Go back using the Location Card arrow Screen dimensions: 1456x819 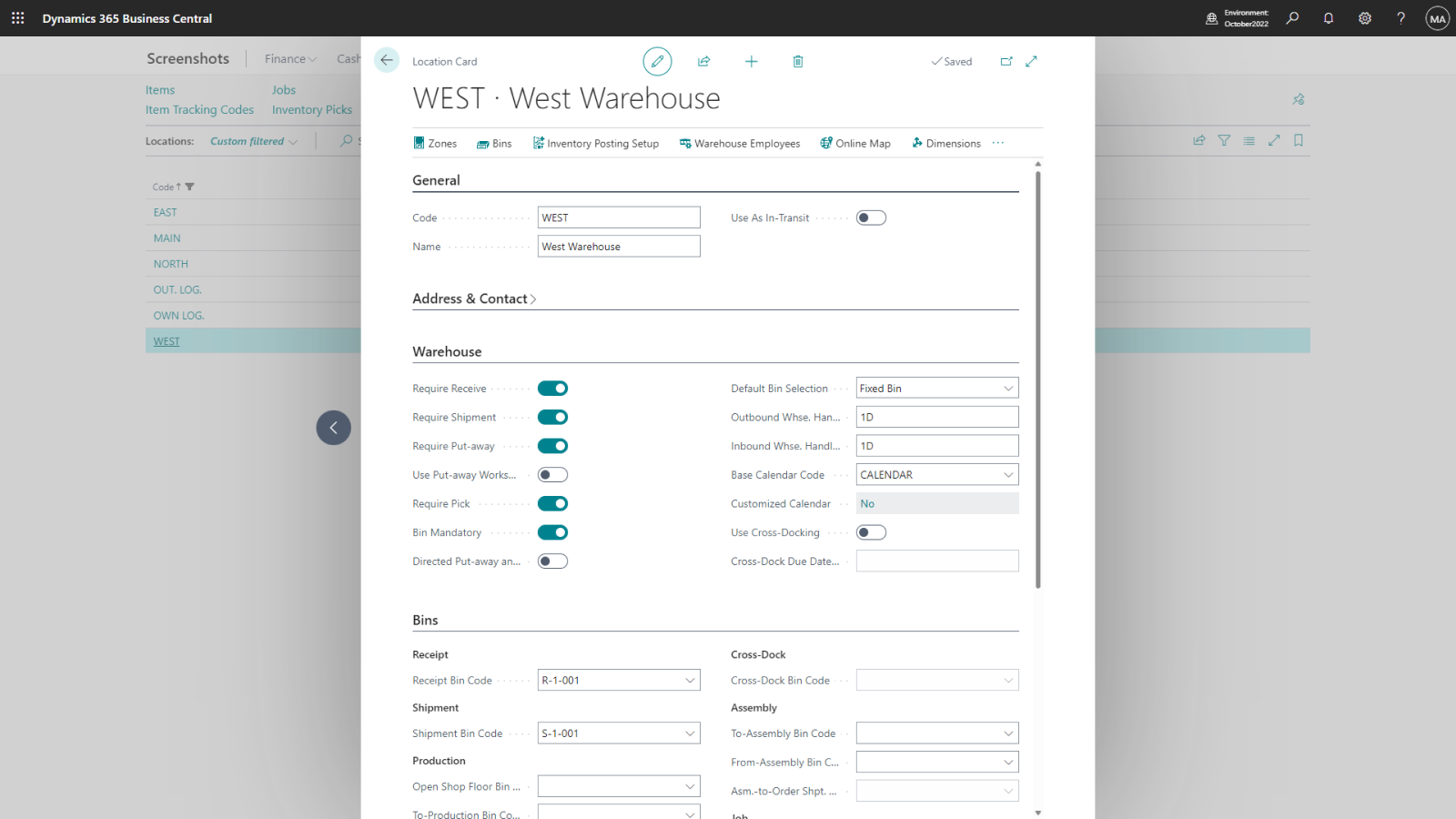(x=387, y=60)
